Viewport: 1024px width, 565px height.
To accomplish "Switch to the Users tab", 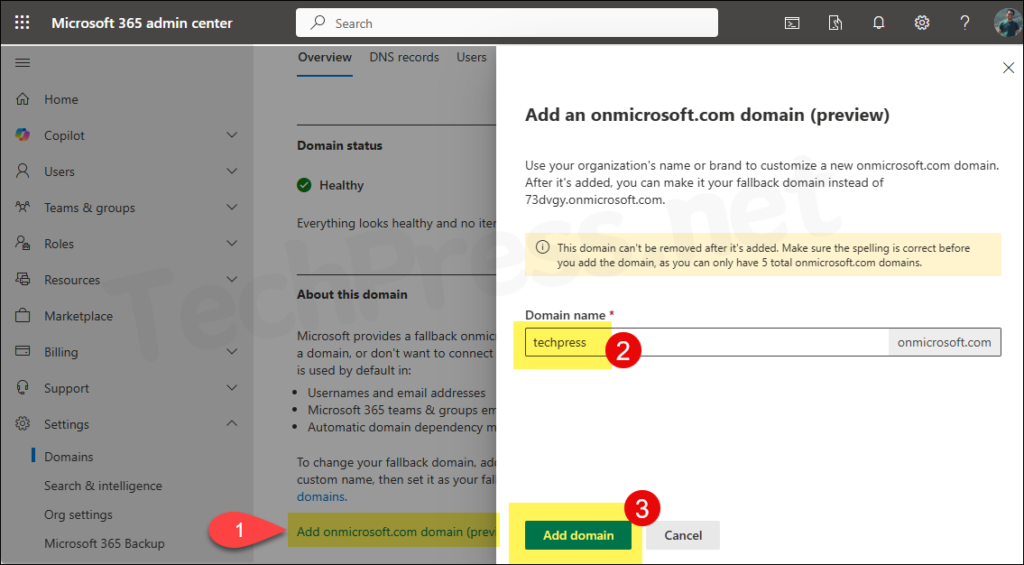I will pyautogui.click(x=472, y=57).
